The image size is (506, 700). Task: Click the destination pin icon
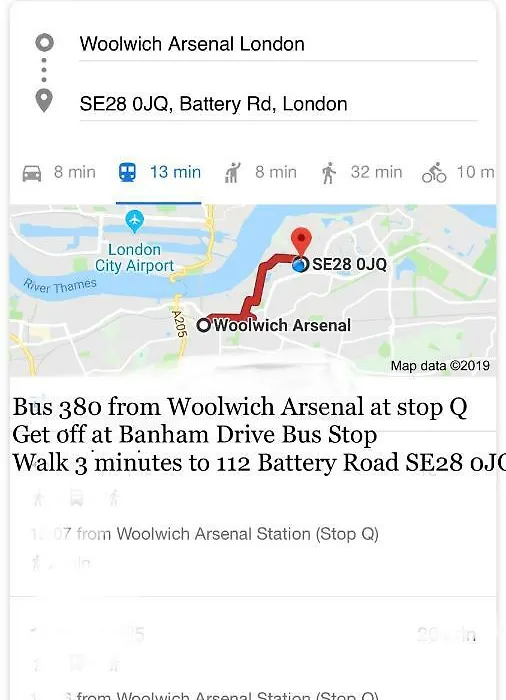44,101
